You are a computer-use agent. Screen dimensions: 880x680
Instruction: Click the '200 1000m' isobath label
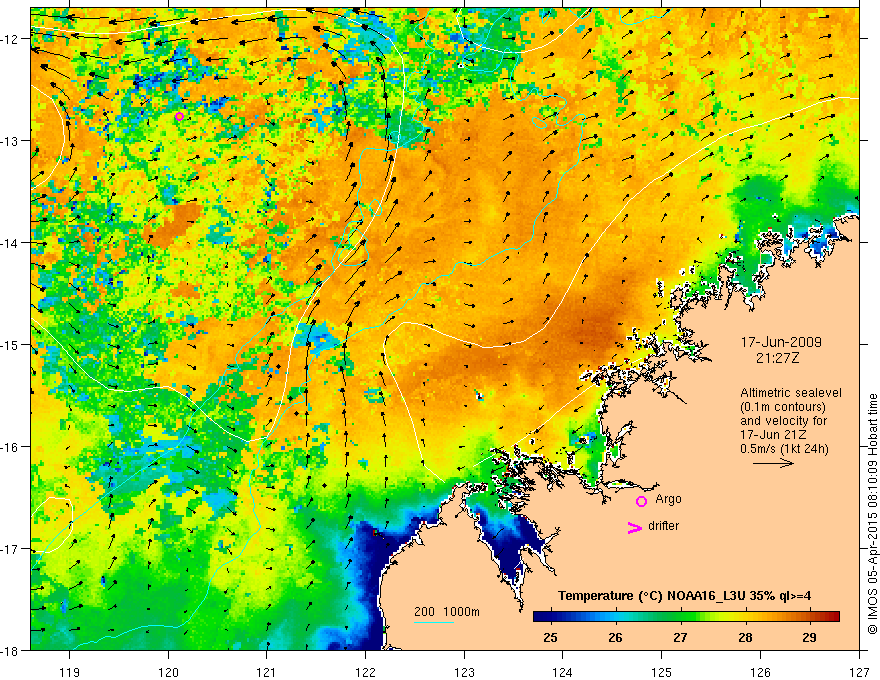(x=447, y=612)
